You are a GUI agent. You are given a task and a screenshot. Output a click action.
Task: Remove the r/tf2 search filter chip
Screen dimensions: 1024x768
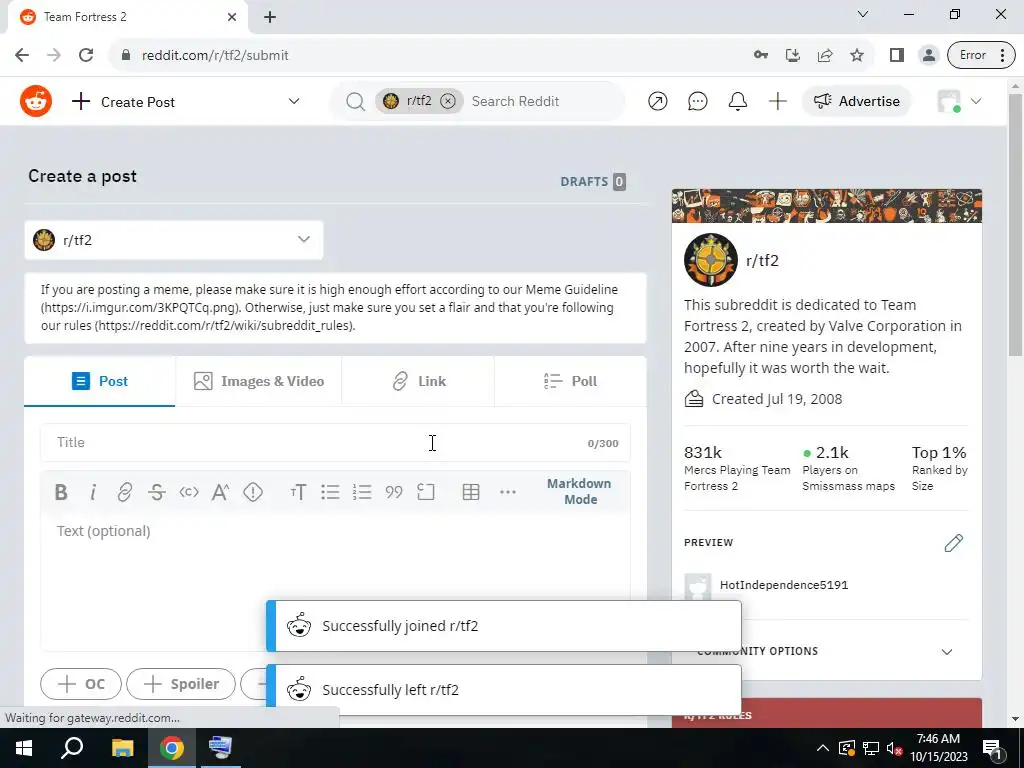pos(447,101)
